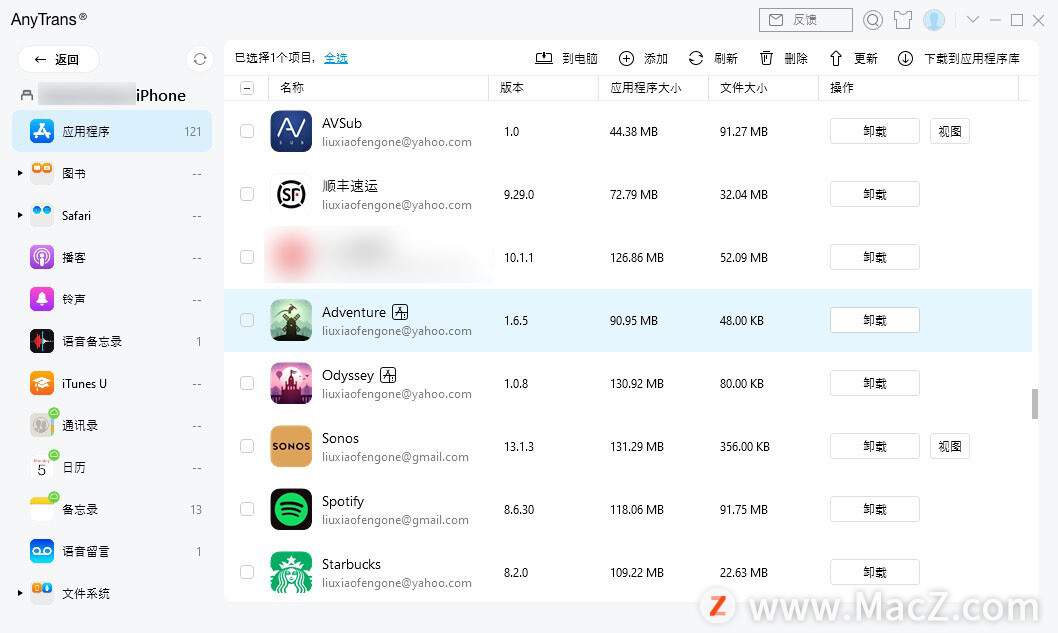
Task: Click the device icon beside iPhone name
Action: click(x=27, y=95)
